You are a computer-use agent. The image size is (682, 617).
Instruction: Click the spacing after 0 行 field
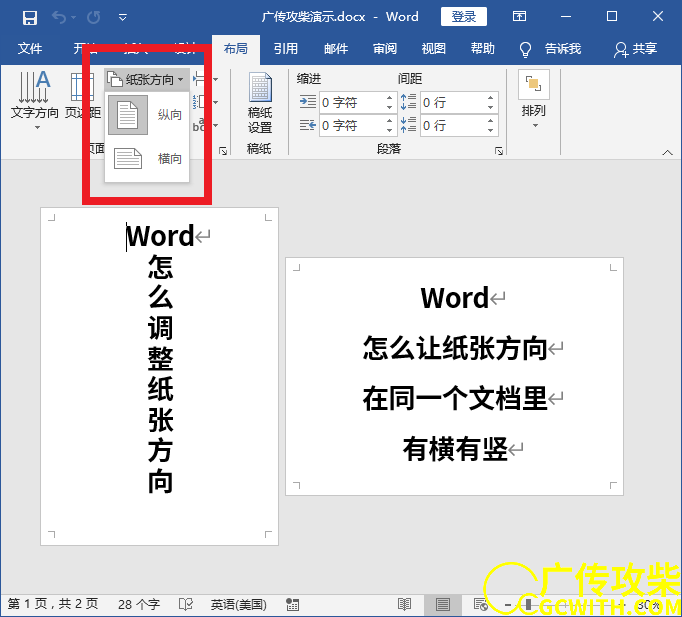pyautogui.click(x=453, y=126)
